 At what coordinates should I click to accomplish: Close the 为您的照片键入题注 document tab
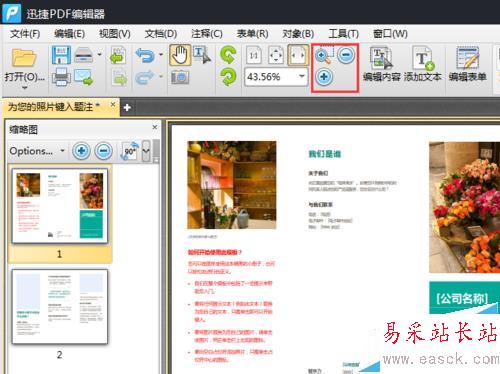(x=113, y=104)
